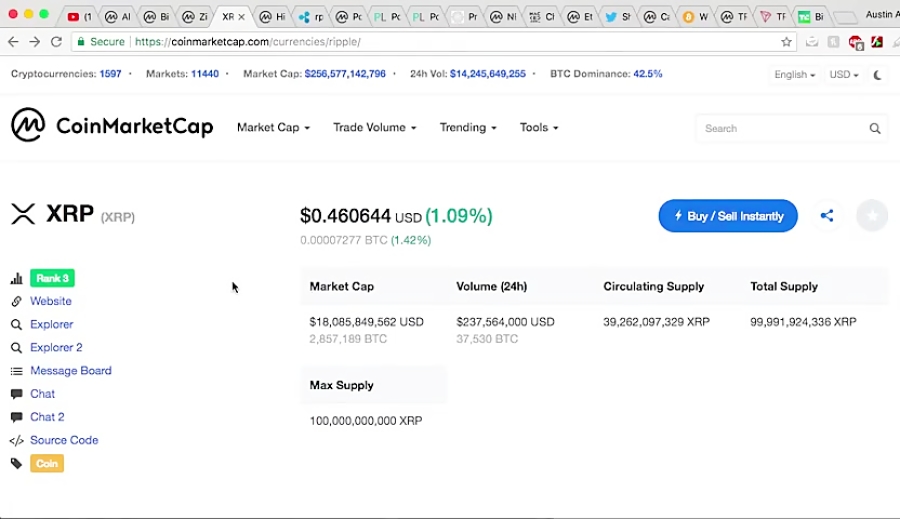Open the Market Cap dropdown menu
The height and width of the screenshot is (519, 900).
(x=273, y=127)
